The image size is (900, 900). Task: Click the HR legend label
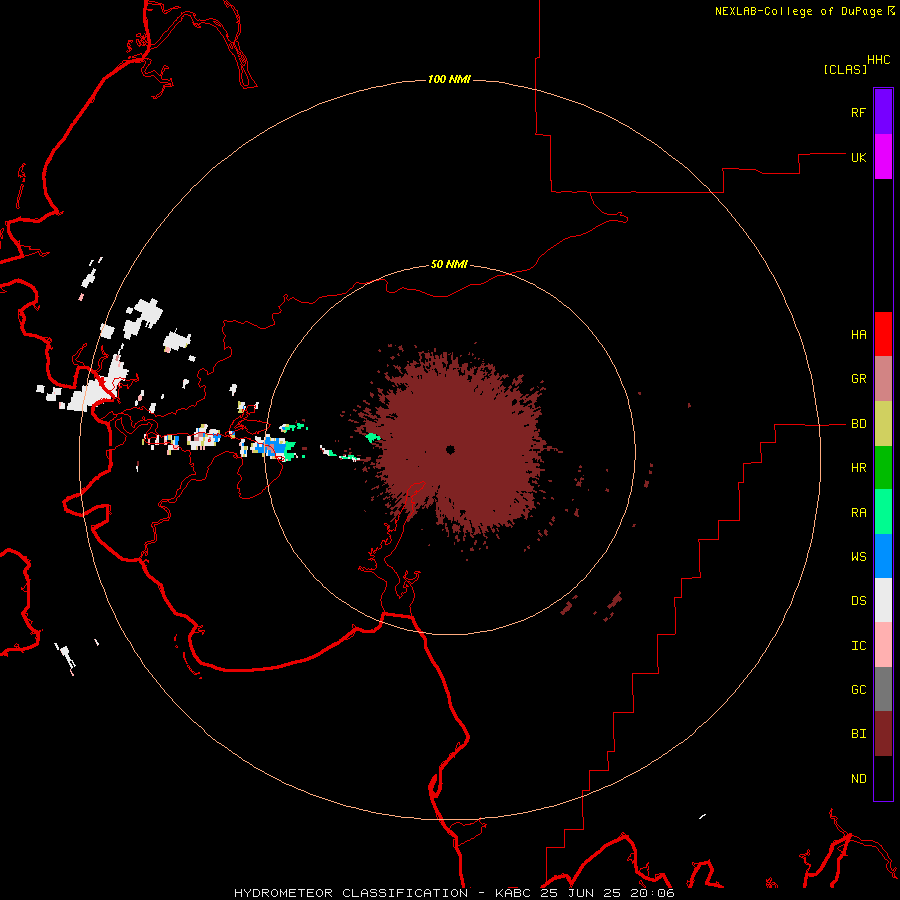coord(858,468)
